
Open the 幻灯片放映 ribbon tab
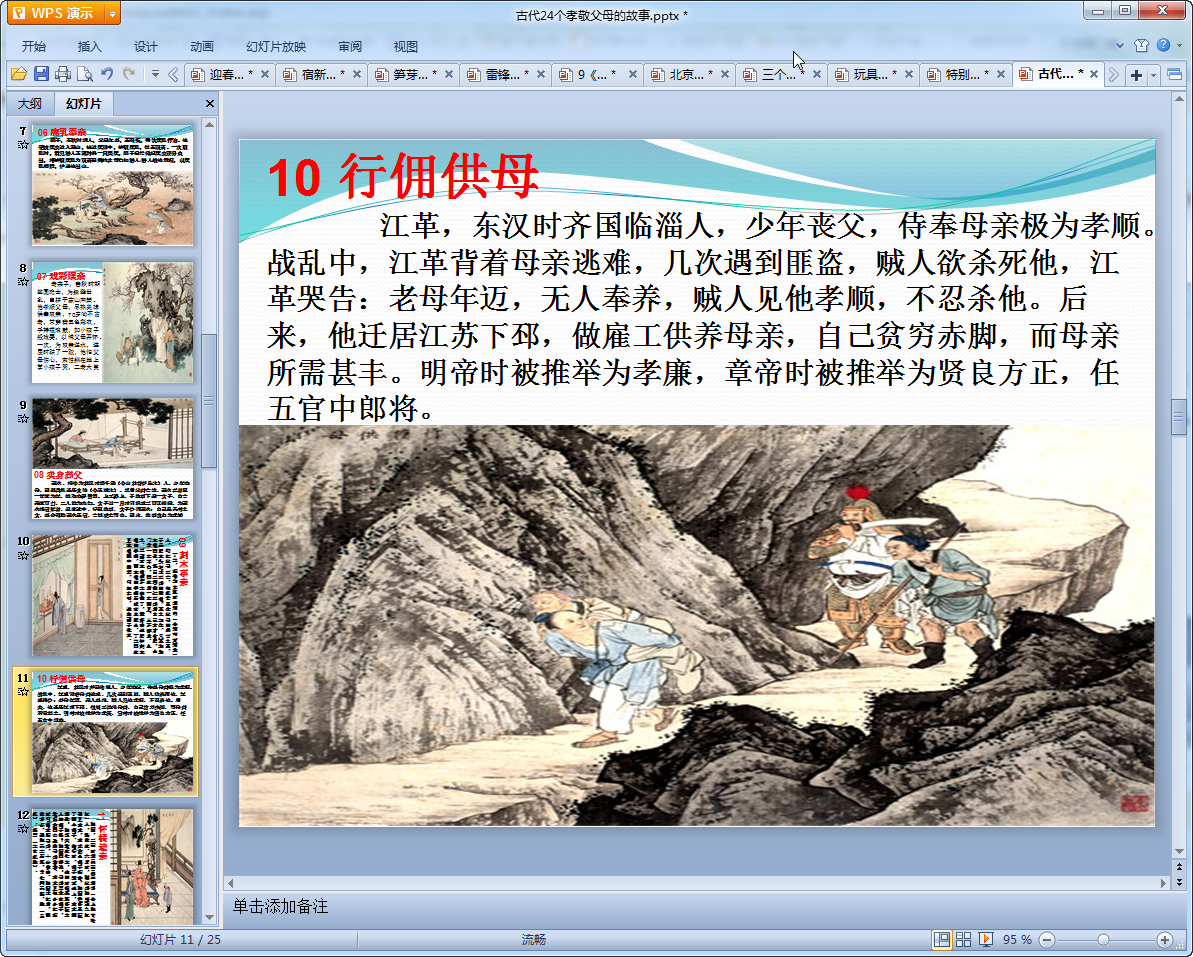coord(275,46)
